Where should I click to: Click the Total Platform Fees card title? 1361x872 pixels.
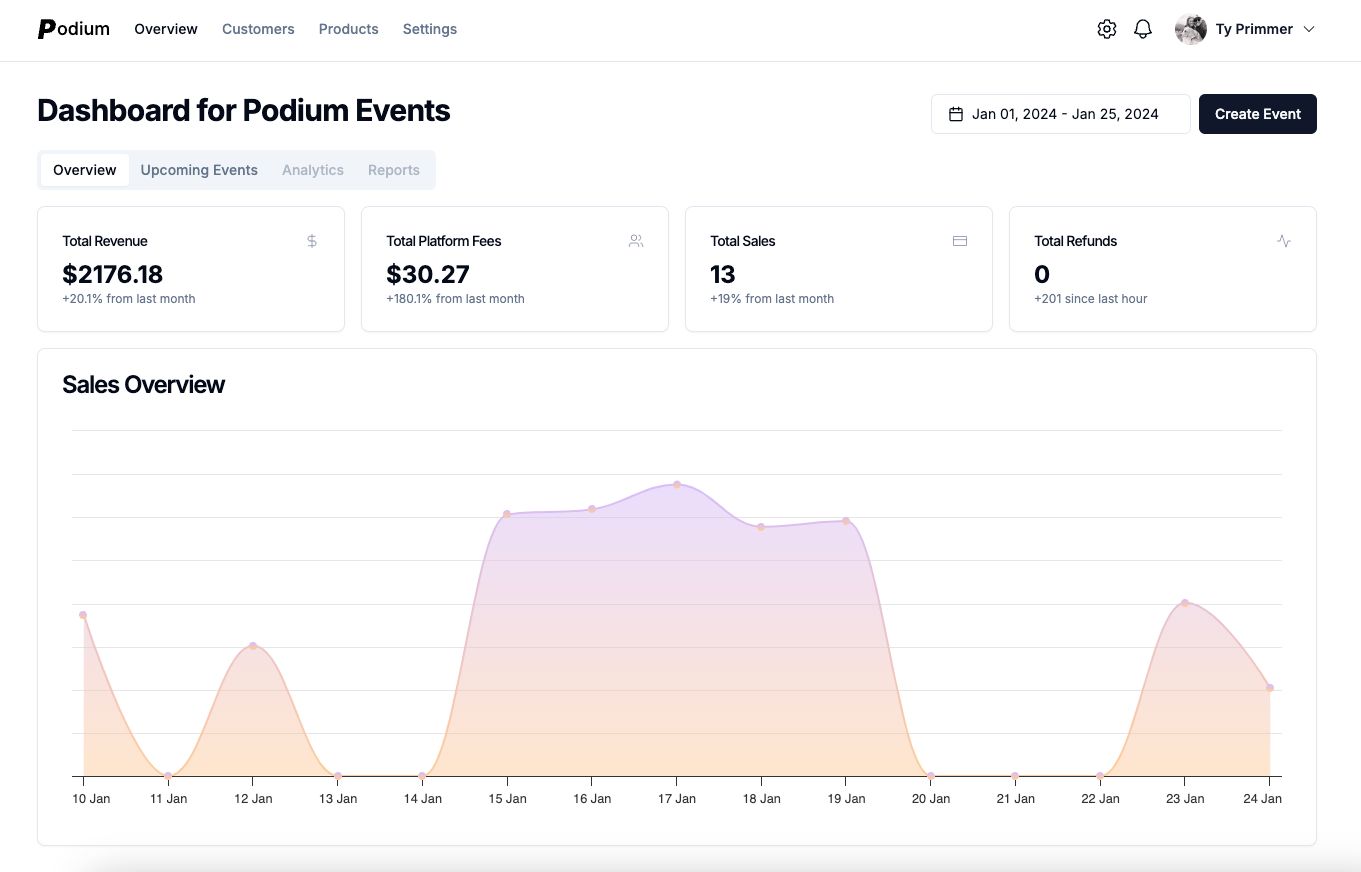(444, 241)
